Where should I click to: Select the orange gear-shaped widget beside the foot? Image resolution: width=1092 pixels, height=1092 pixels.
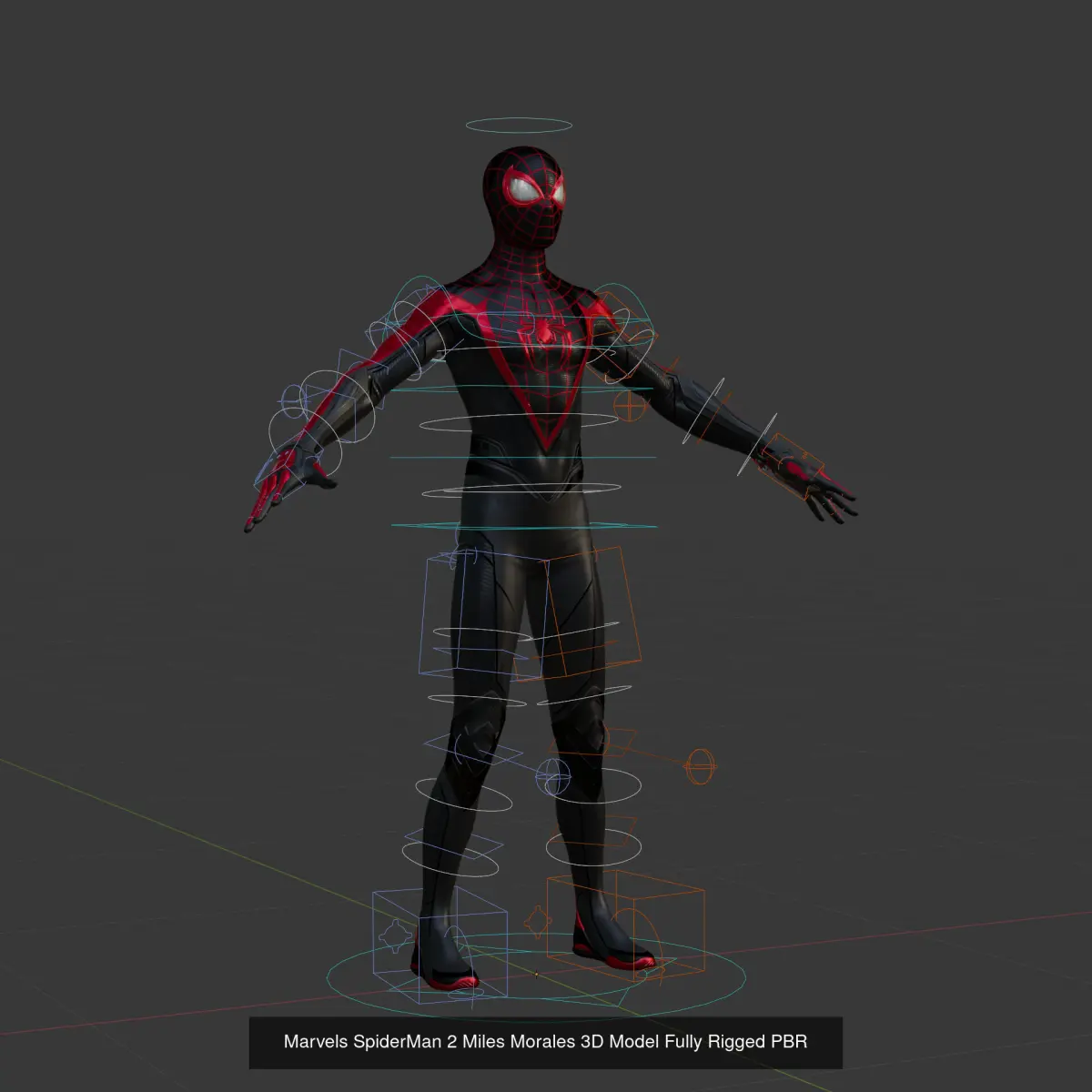pos(537,921)
